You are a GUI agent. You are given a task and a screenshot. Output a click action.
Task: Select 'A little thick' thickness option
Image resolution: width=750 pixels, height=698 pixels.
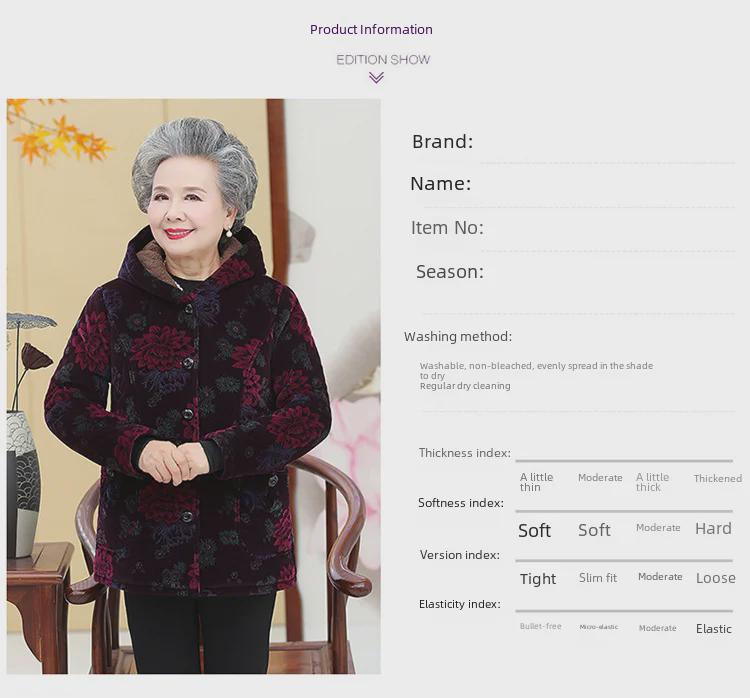click(652, 482)
